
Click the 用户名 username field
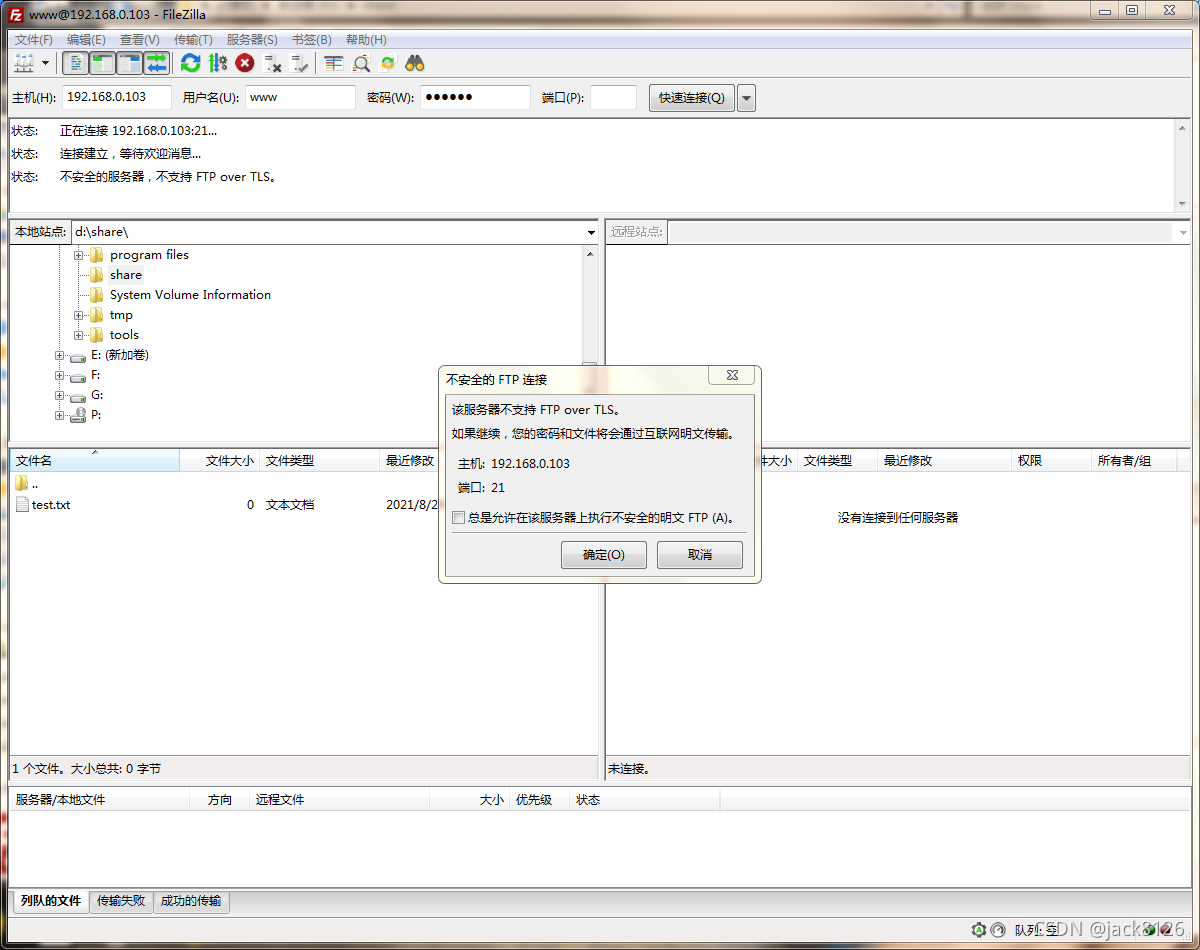tap(300, 97)
